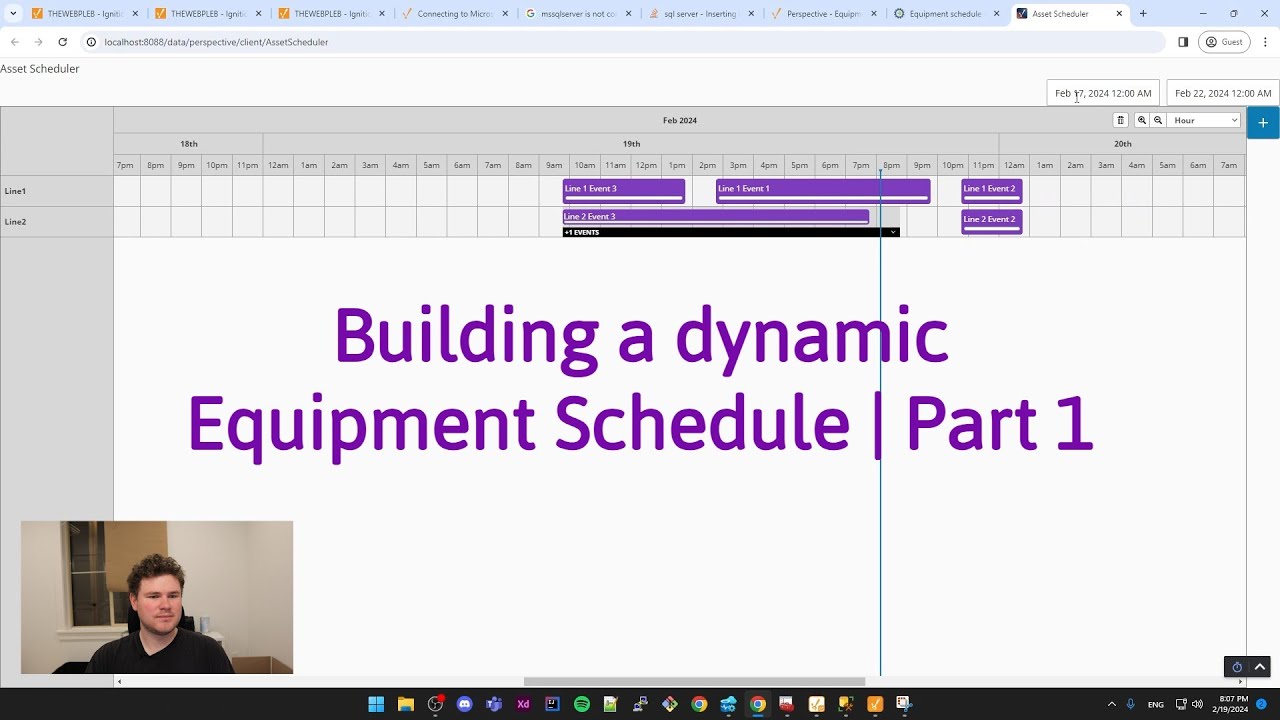
Task: Click the Feb 22, 2024 end date field
Action: pos(1223,93)
